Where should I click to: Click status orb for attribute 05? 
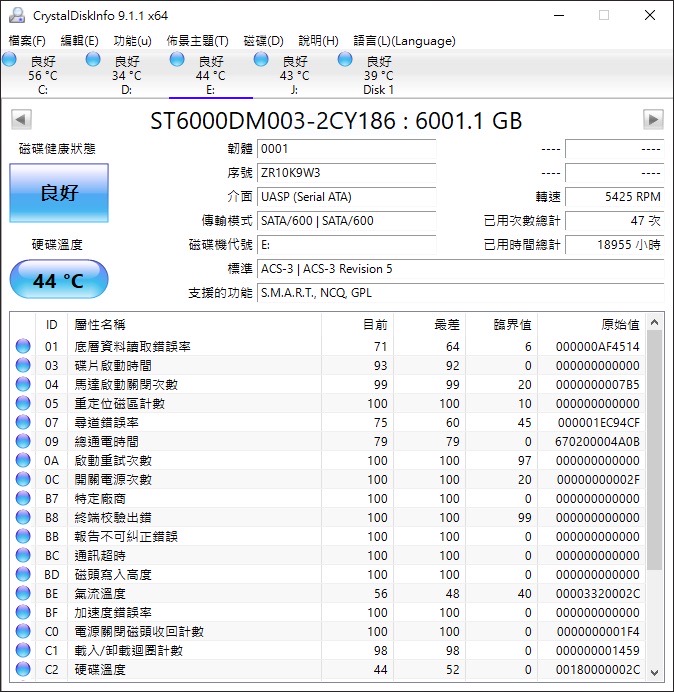tap(23, 403)
